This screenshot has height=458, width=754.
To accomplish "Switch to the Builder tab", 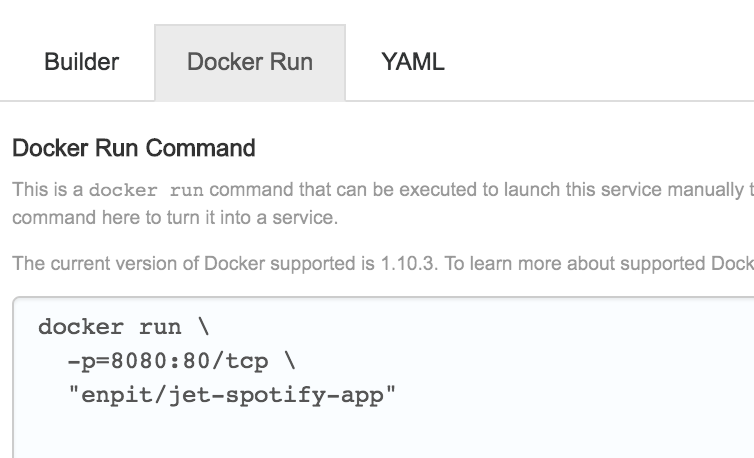I will (82, 62).
